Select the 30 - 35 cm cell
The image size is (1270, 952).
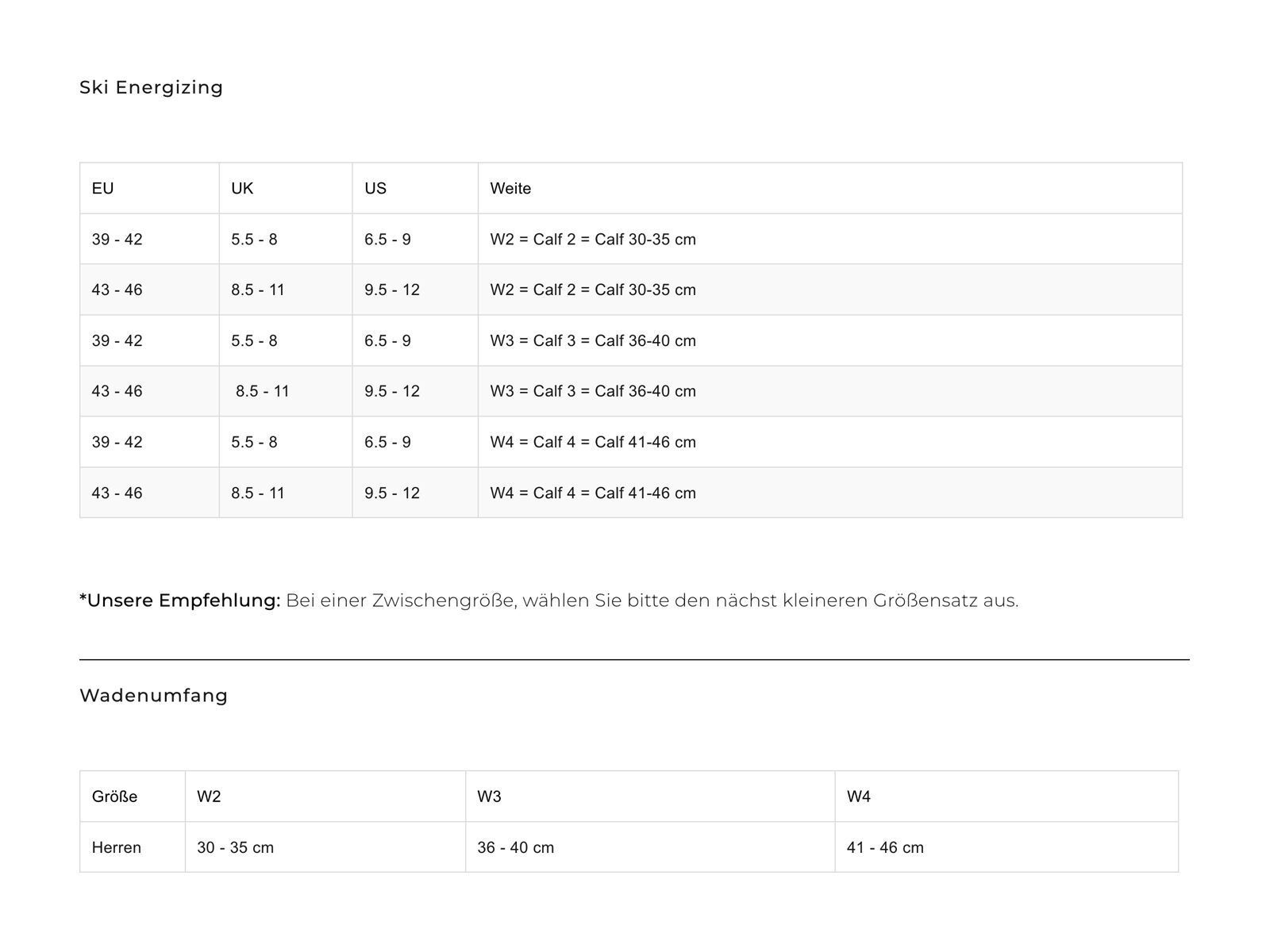[x=235, y=847]
